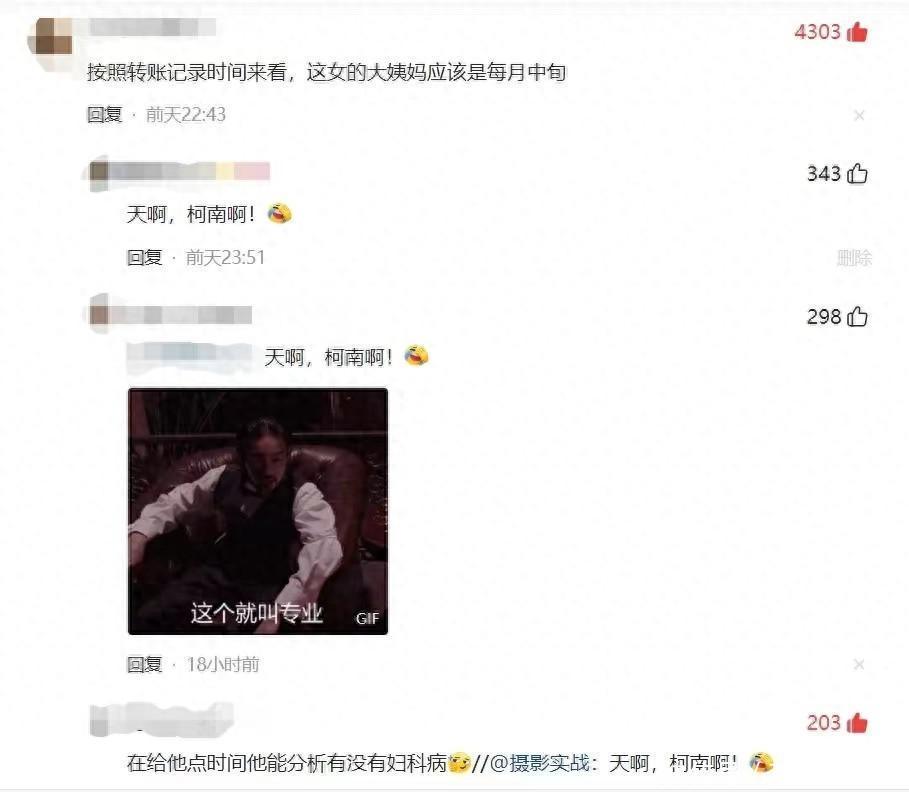The width and height of the screenshot is (909, 792).
Task: Open the @摄影实战 mention link
Action: tap(540, 763)
